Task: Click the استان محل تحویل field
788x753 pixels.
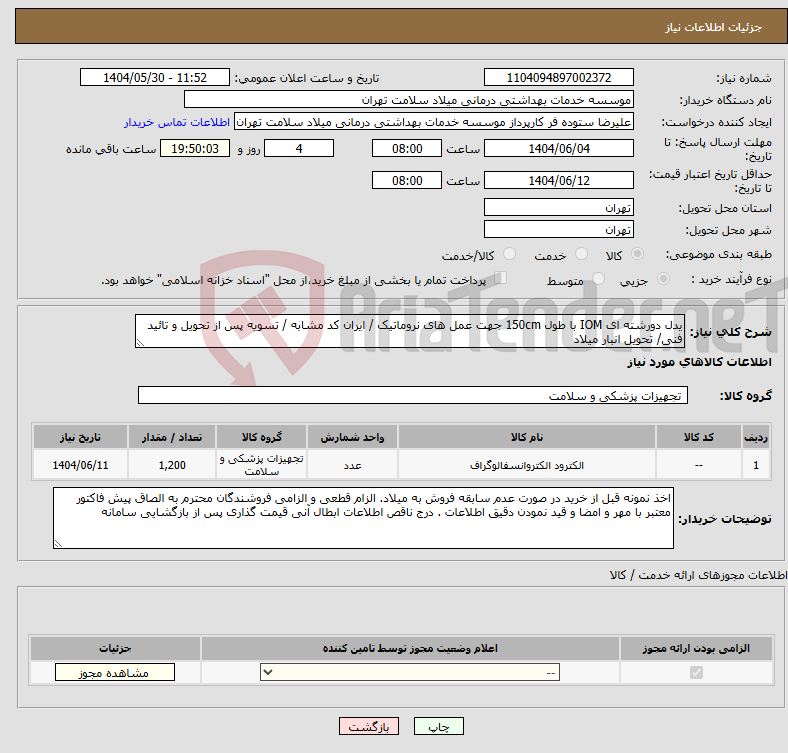Action: click(558, 208)
